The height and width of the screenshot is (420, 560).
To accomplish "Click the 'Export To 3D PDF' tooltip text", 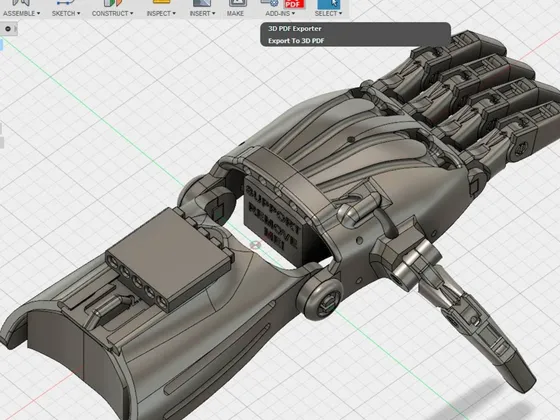I will (296, 41).
